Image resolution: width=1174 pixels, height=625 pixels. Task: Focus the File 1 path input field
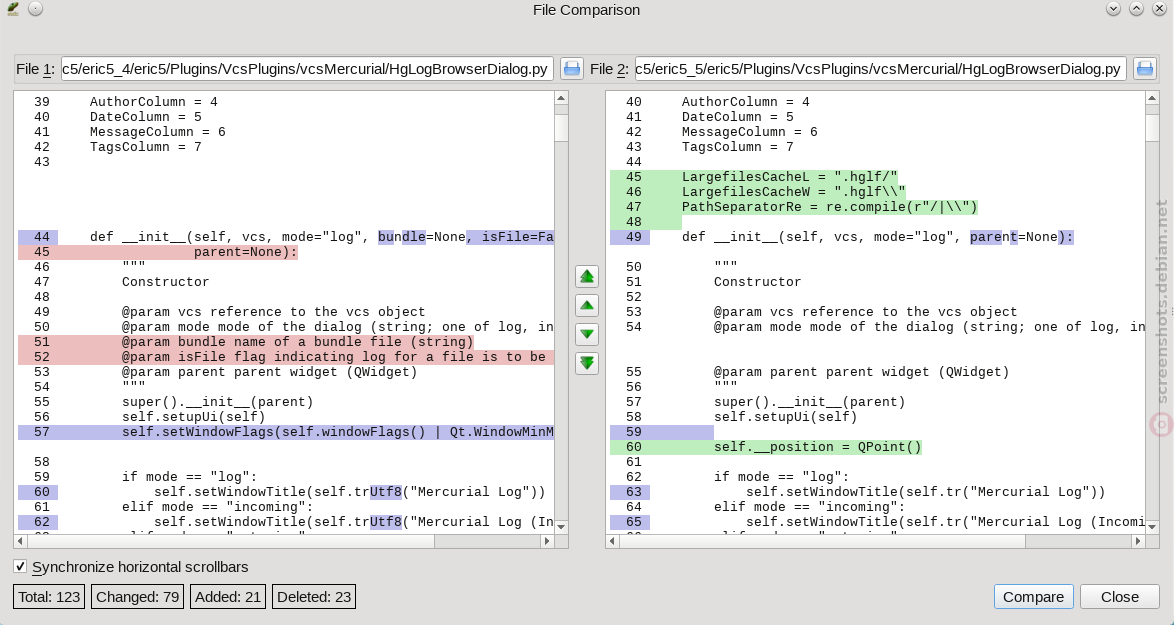[x=307, y=69]
